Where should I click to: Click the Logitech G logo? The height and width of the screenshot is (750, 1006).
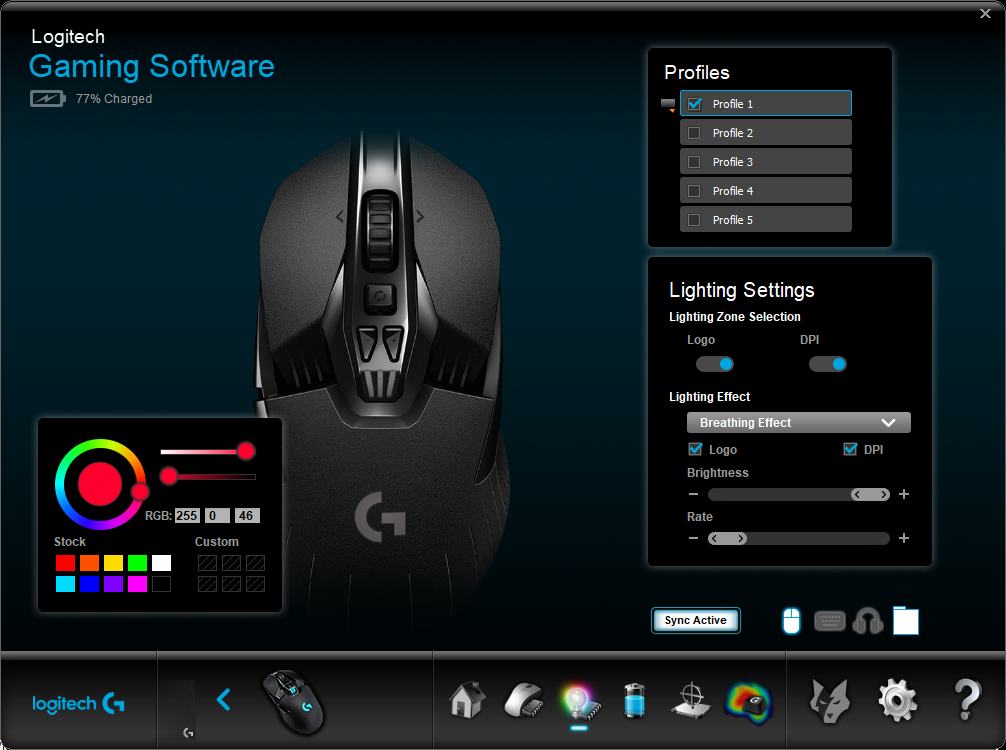[78, 703]
